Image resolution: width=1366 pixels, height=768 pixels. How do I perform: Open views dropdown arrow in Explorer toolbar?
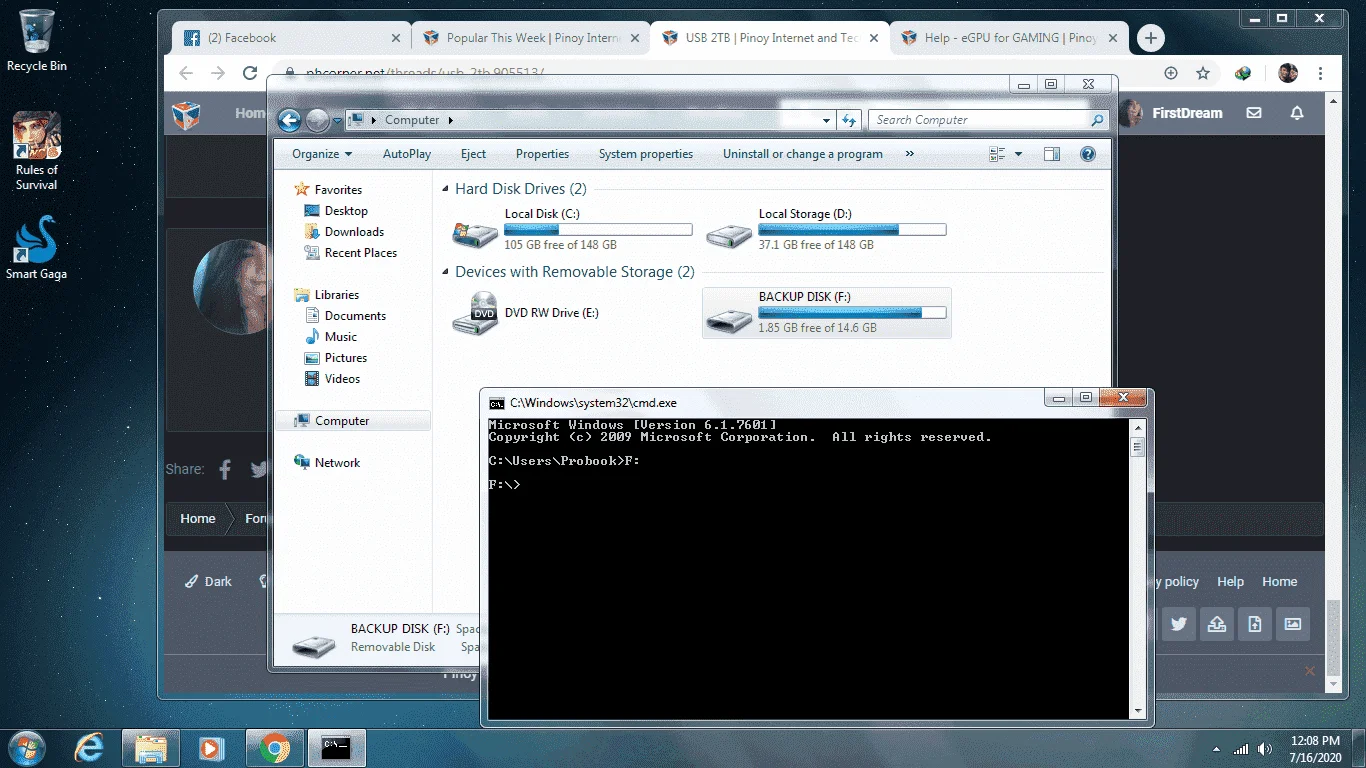tap(1018, 154)
